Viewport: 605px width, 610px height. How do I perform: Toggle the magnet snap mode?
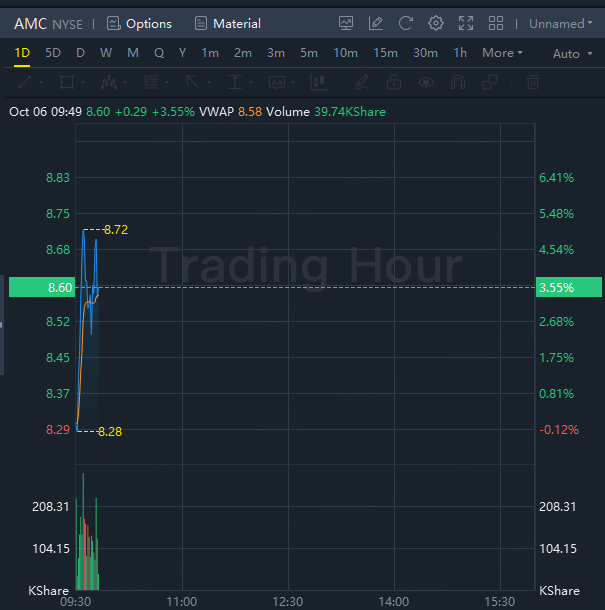coord(460,83)
